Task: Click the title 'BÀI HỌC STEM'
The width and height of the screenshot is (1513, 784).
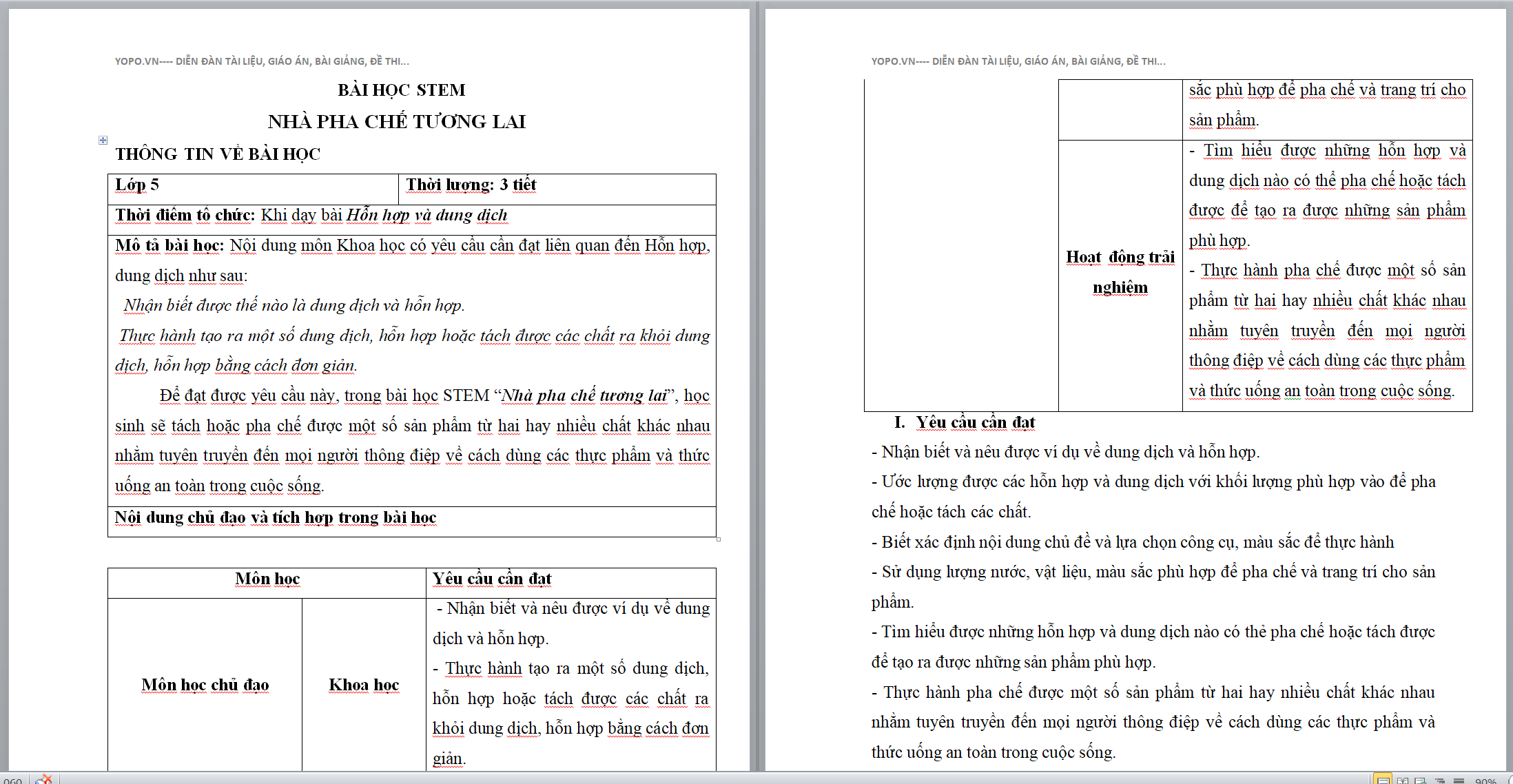Action: (402, 90)
